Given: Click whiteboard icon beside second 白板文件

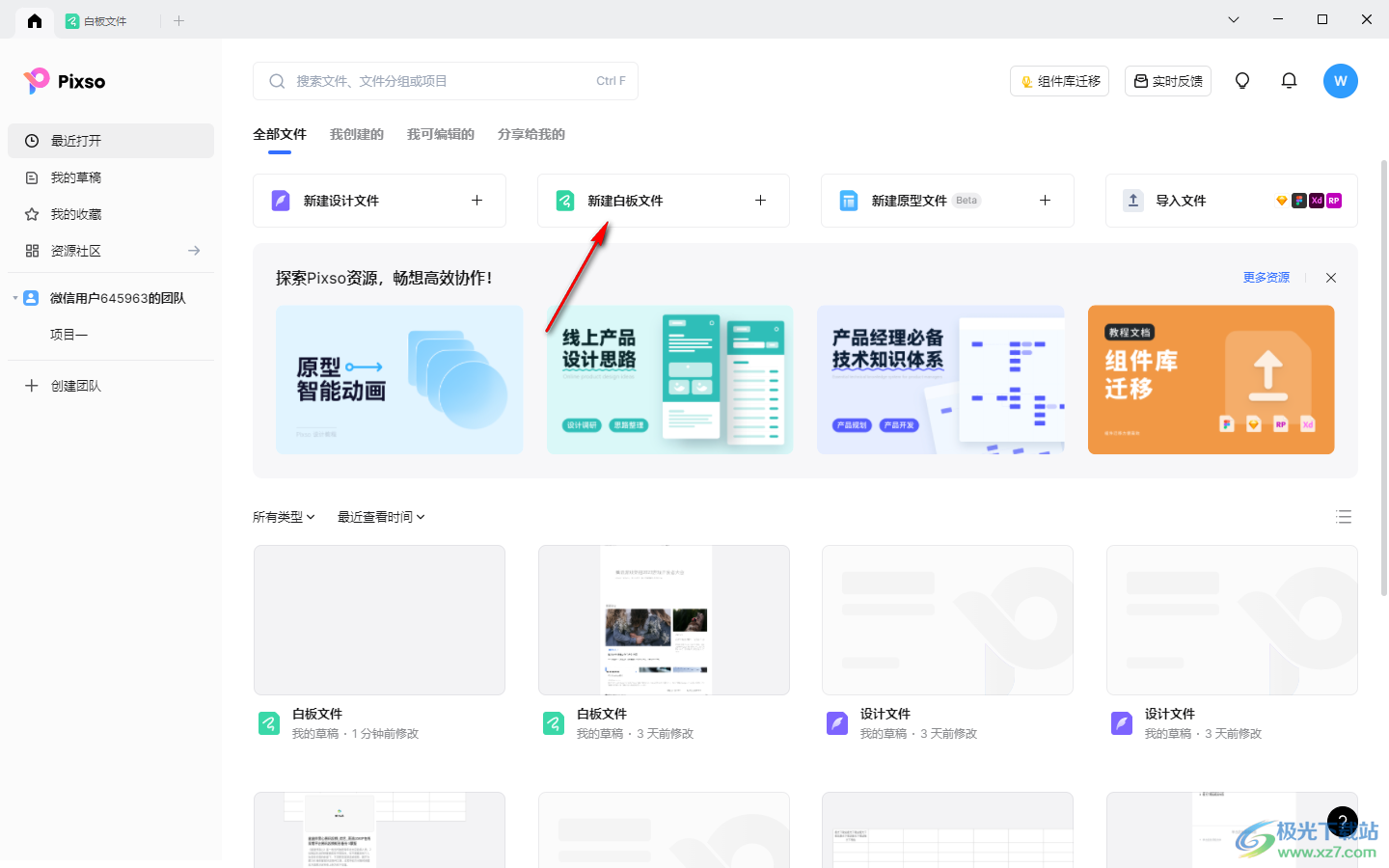Looking at the screenshot, I should 554,723.
